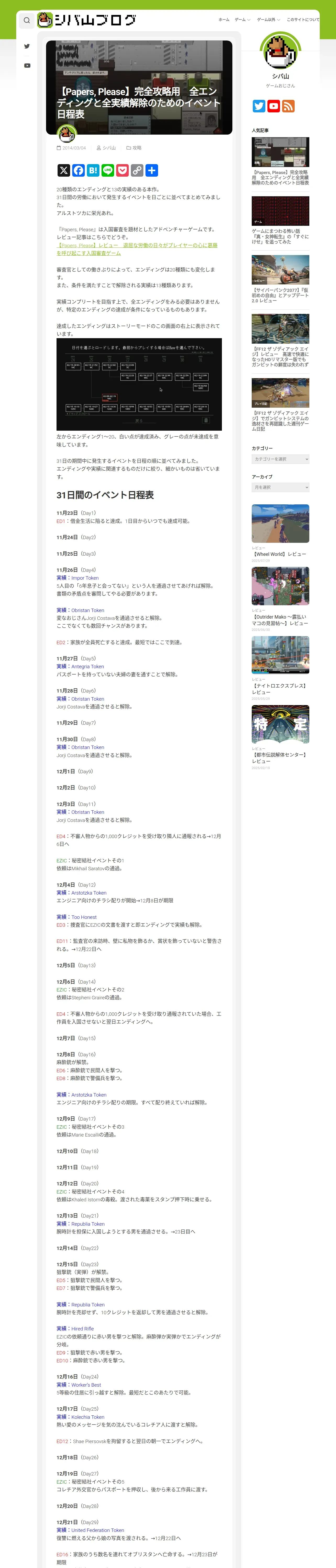Screen dimensions: 336x1568
Task: Click the 都市伝説解体センター 特定 thumbnail
Action: tap(281, 724)
